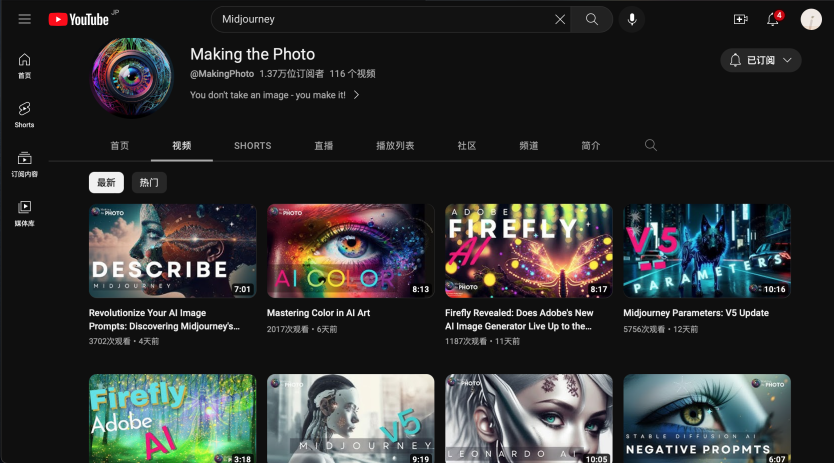Image resolution: width=834 pixels, height=463 pixels.
Task: Open the NEGATIVE PROPMTS video thumbnail
Action: pos(707,418)
